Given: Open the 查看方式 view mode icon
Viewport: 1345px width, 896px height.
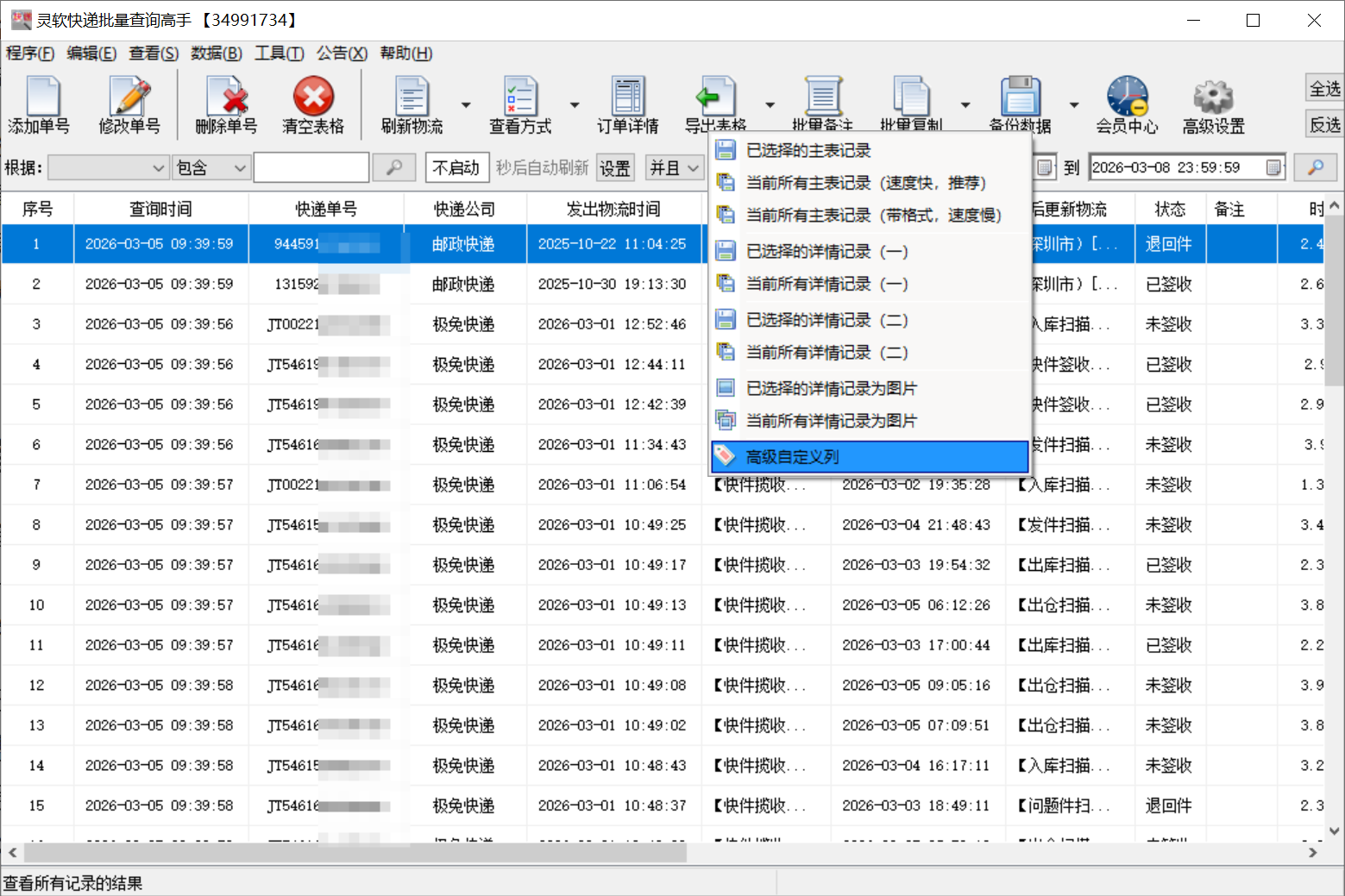Looking at the screenshot, I should tap(520, 105).
